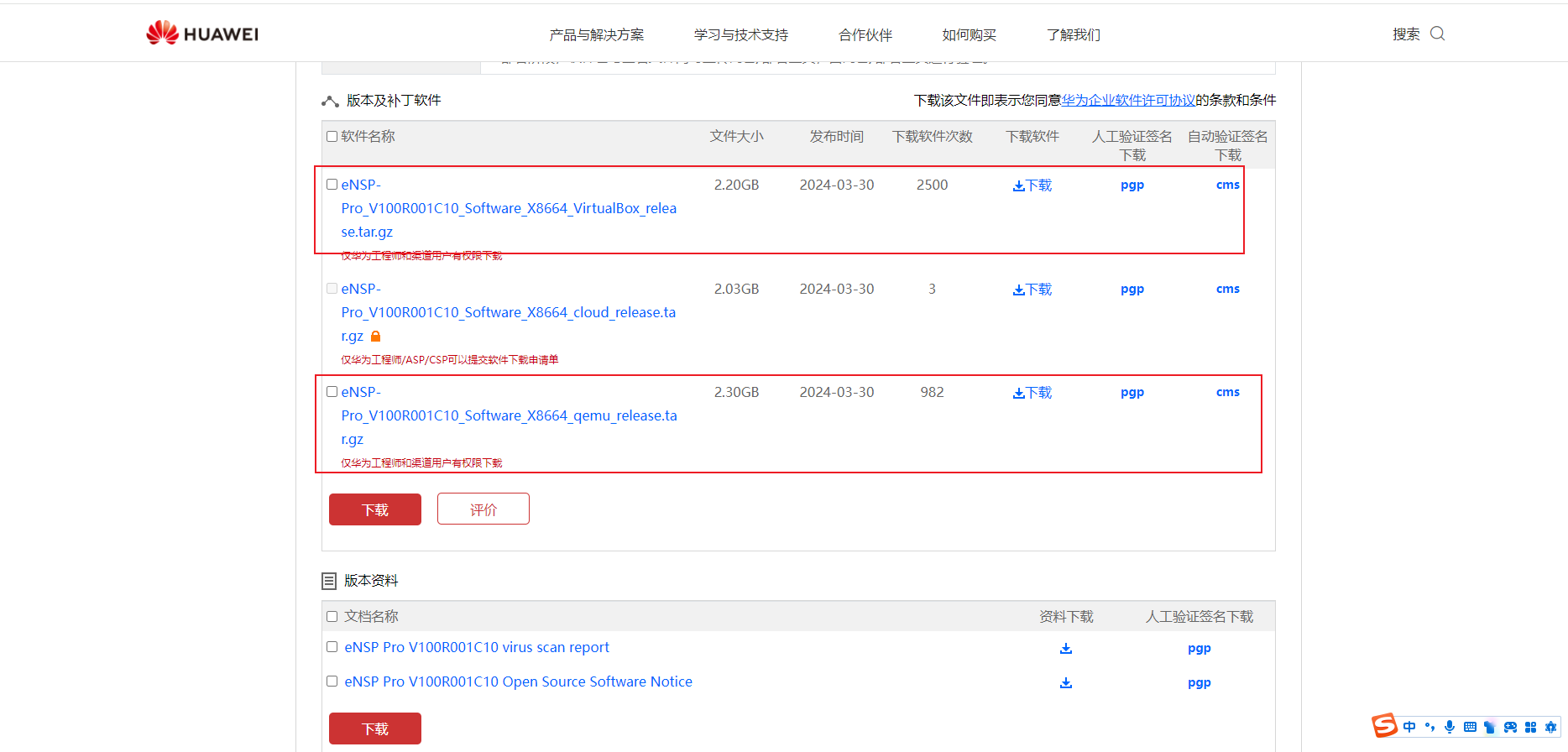Check the qemu_release file checkbox
Image resolution: width=1568 pixels, height=752 pixels.
[332, 391]
